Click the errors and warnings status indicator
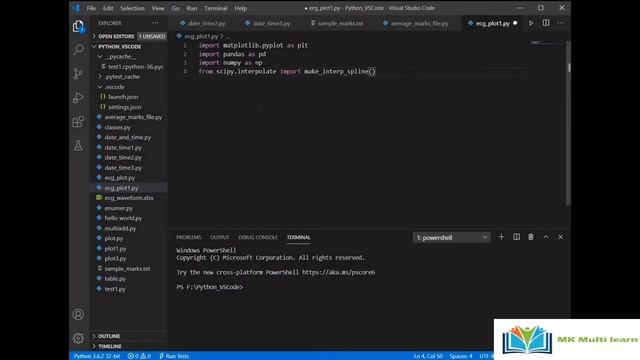This screenshot has height=360, width=640. tap(139, 356)
